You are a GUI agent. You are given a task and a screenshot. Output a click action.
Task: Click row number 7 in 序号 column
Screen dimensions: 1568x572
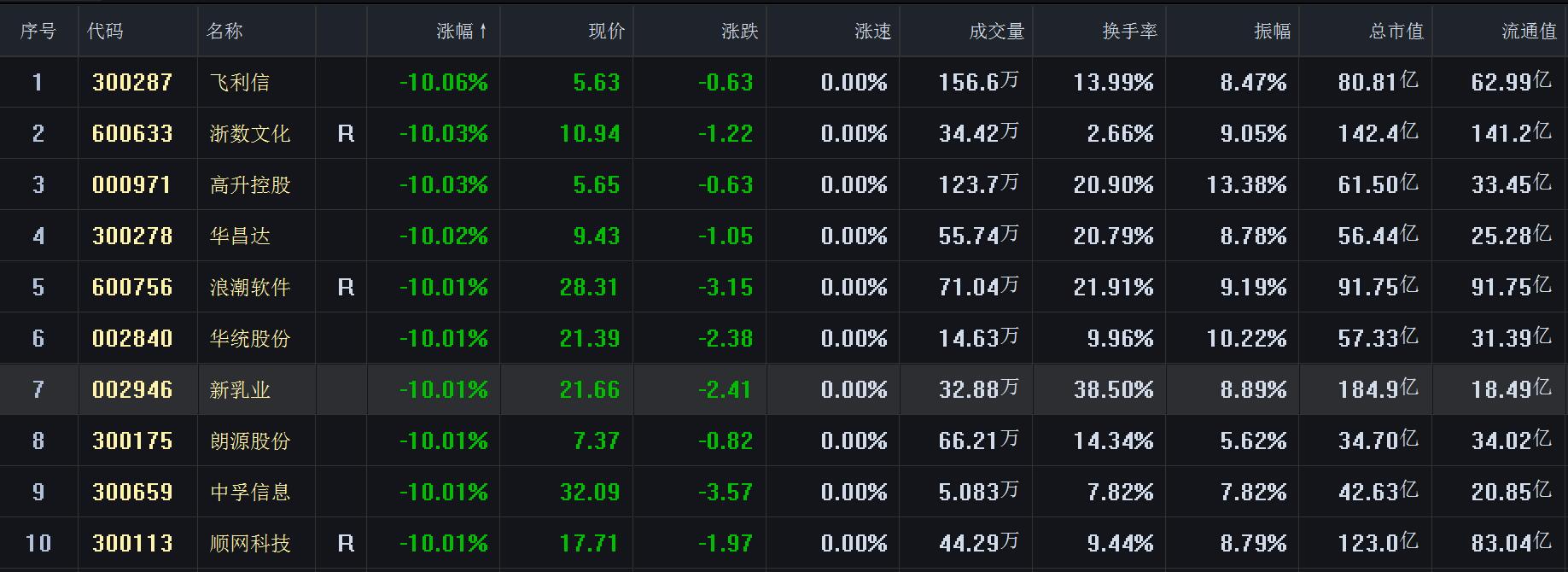[x=38, y=390]
